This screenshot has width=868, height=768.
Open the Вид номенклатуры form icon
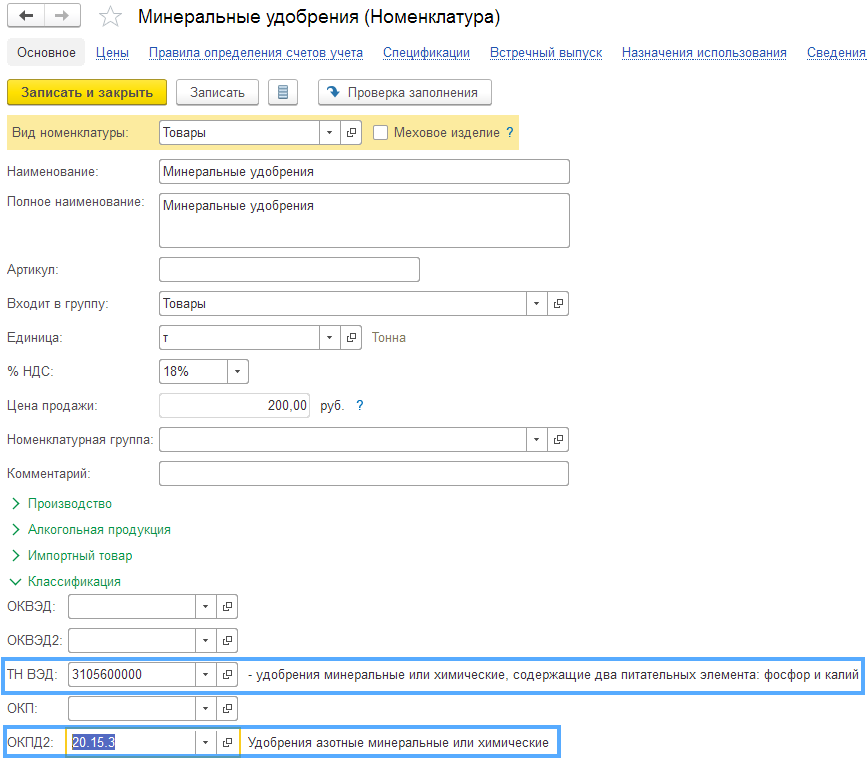tap(351, 133)
